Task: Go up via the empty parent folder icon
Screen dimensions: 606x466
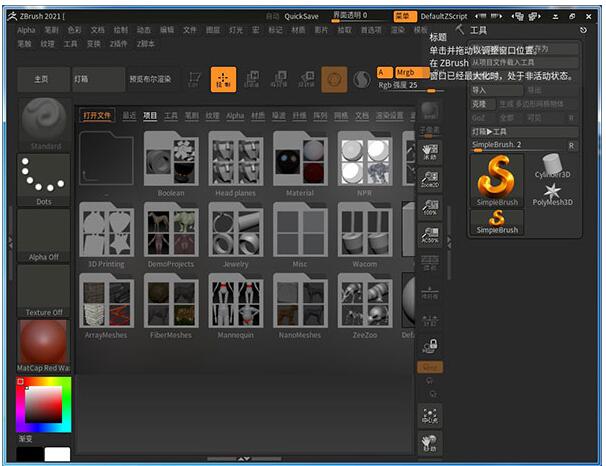Action: click(107, 158)
